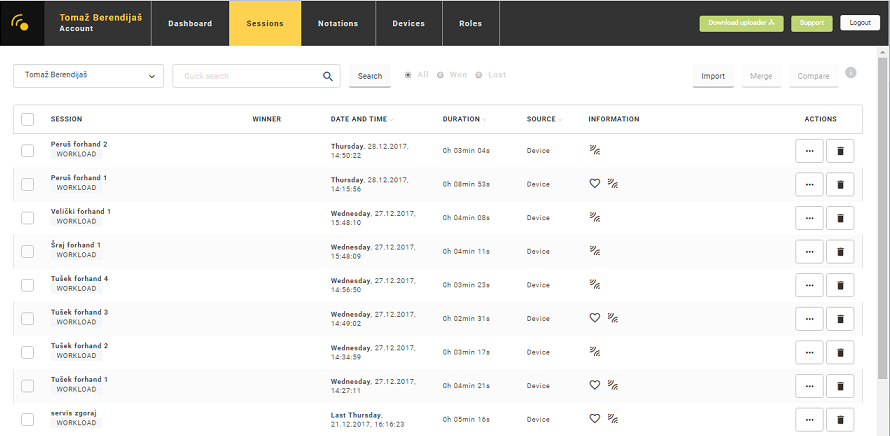The width and height of the screenshot is (890, 436).
Task: Delete the Šraj forhand 1 session
Action: (x=840, y=251)
